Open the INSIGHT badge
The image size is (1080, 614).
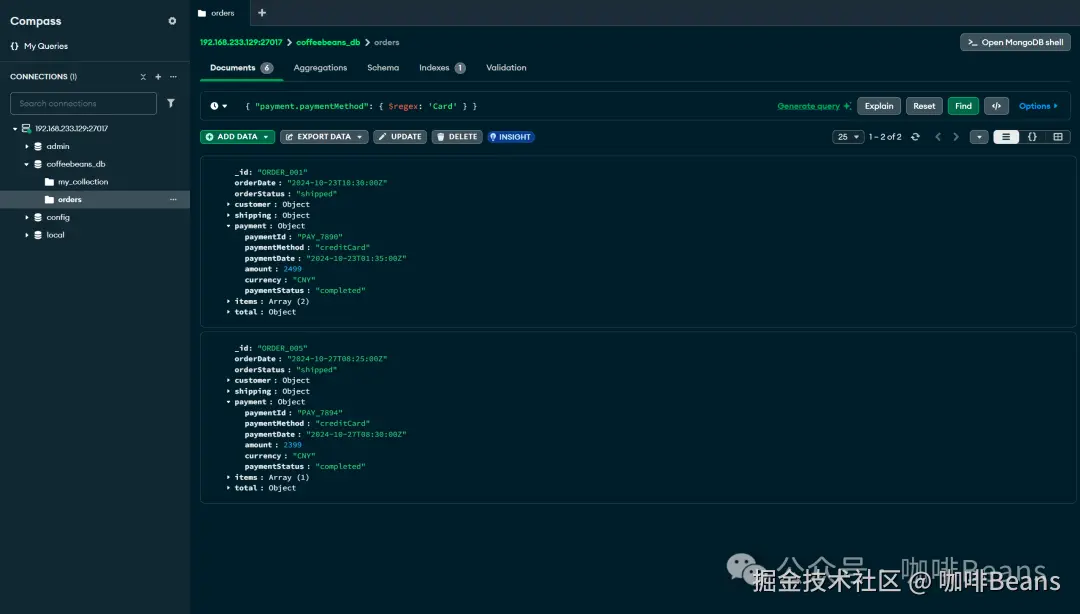(x=510, y=137)
